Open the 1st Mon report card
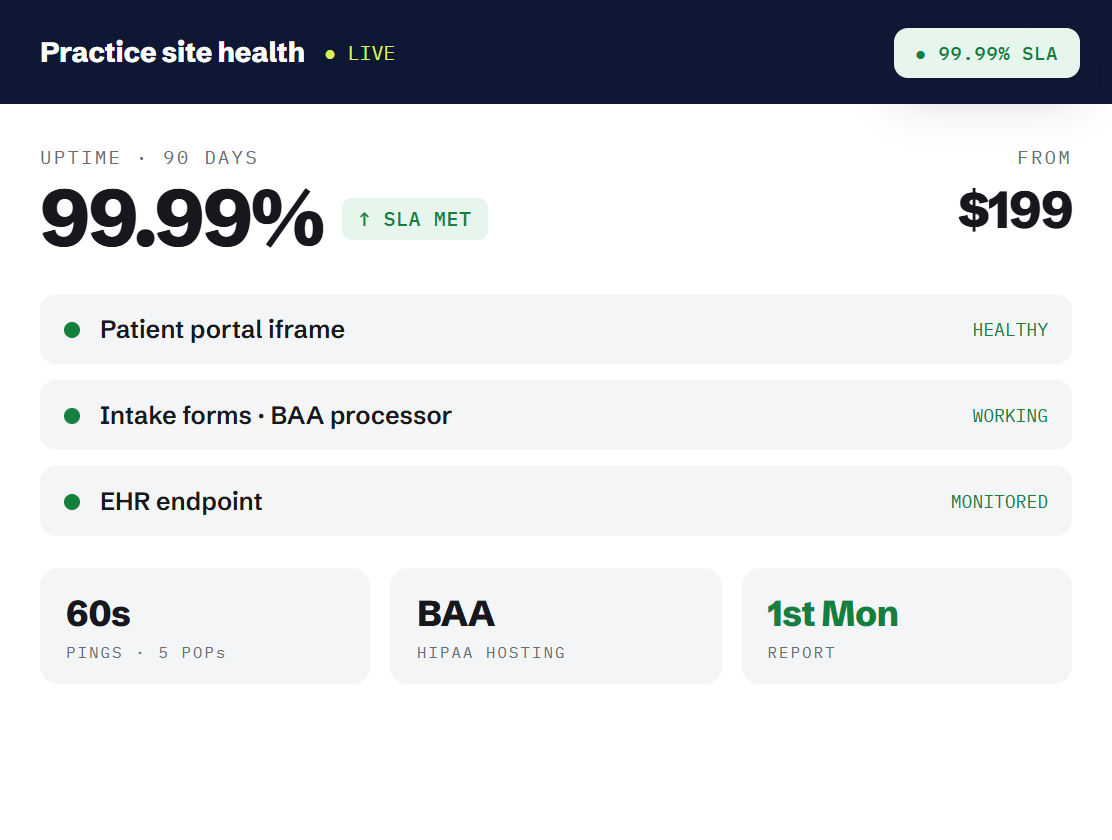 coord(906,626)
